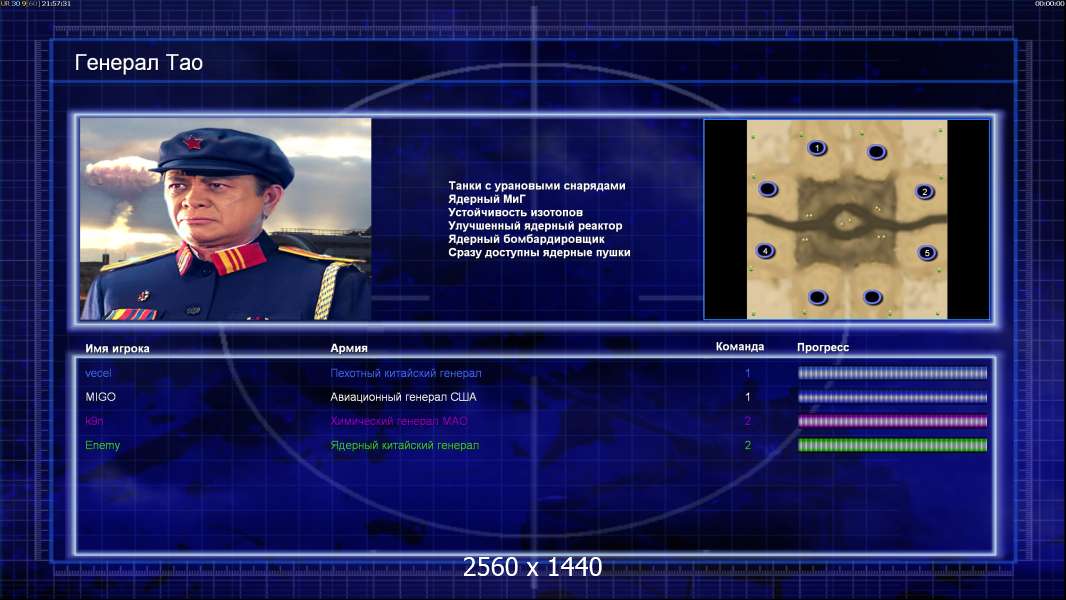This screenshot has width=1066, height=600.
Task: Click the clock readout '21:57:31'
Action: (x=56, y=3)
